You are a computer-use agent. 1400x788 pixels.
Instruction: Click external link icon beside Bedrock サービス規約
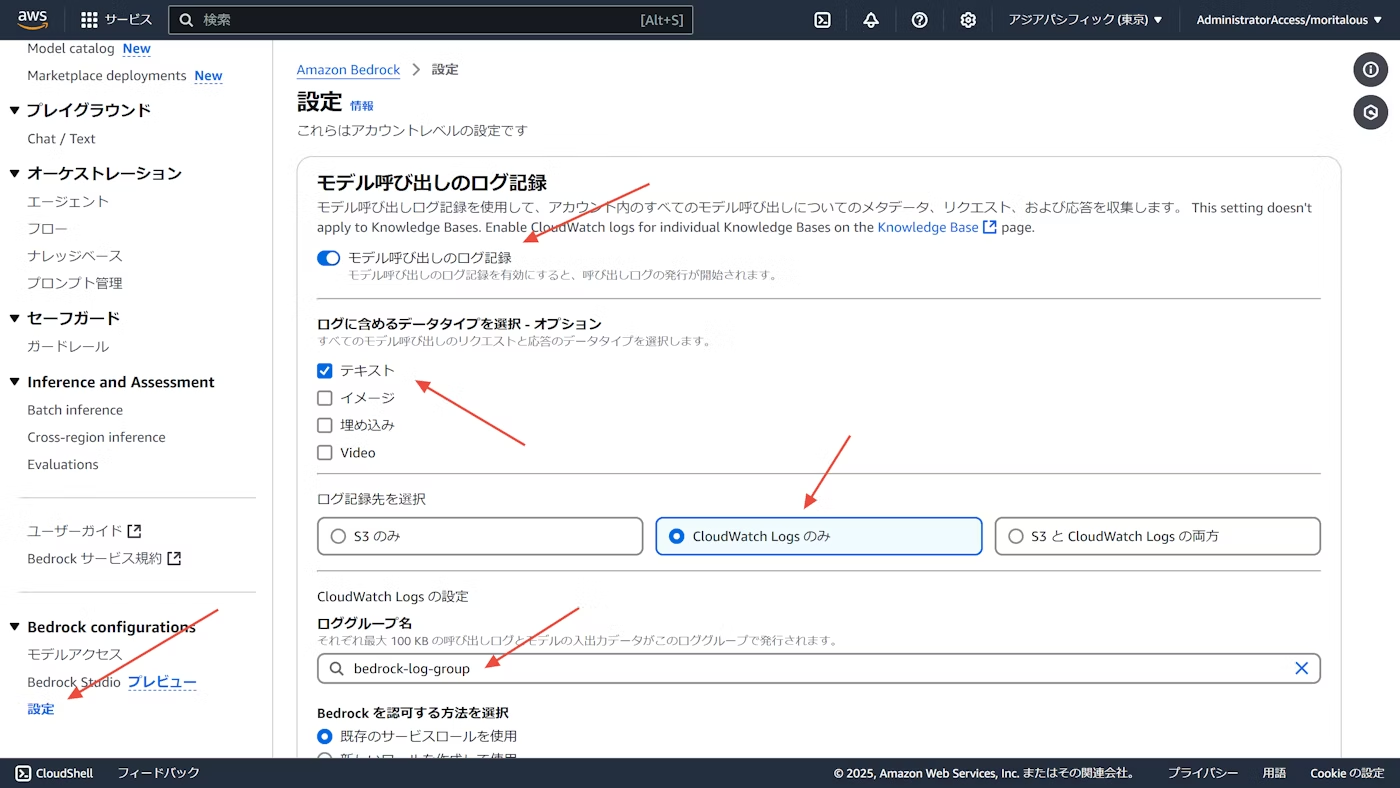[174, 558]
